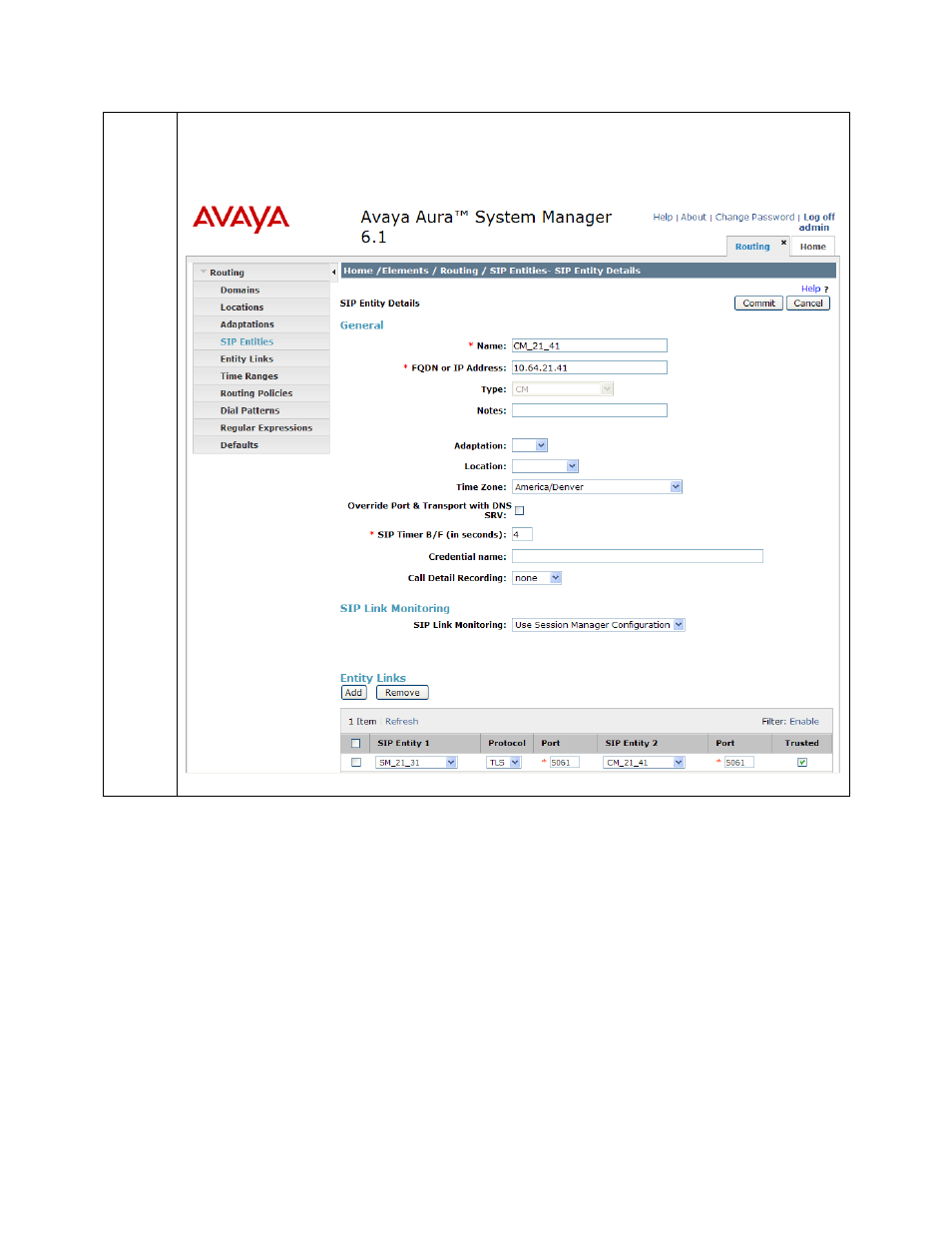The image size is (952, 1233).
Task: Open Dial Patterns in the Routing menu
Action: point(249,410)
